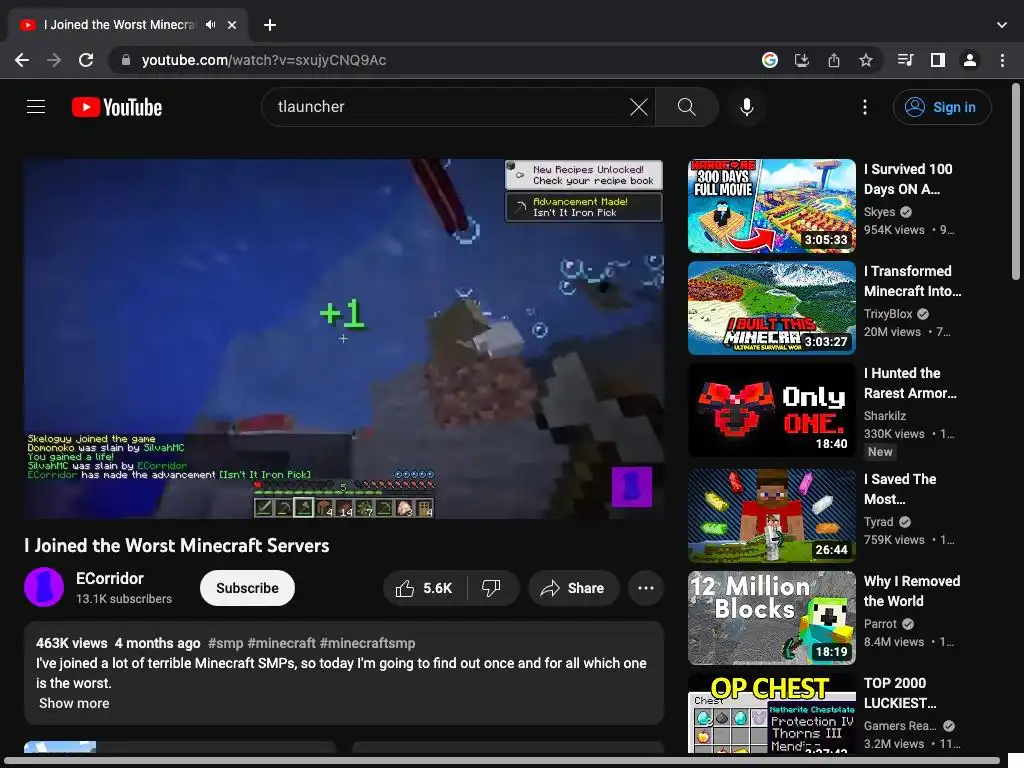
Task: Click the browser forward arrow
Action: pyautogui.click(x=54, y=60)
